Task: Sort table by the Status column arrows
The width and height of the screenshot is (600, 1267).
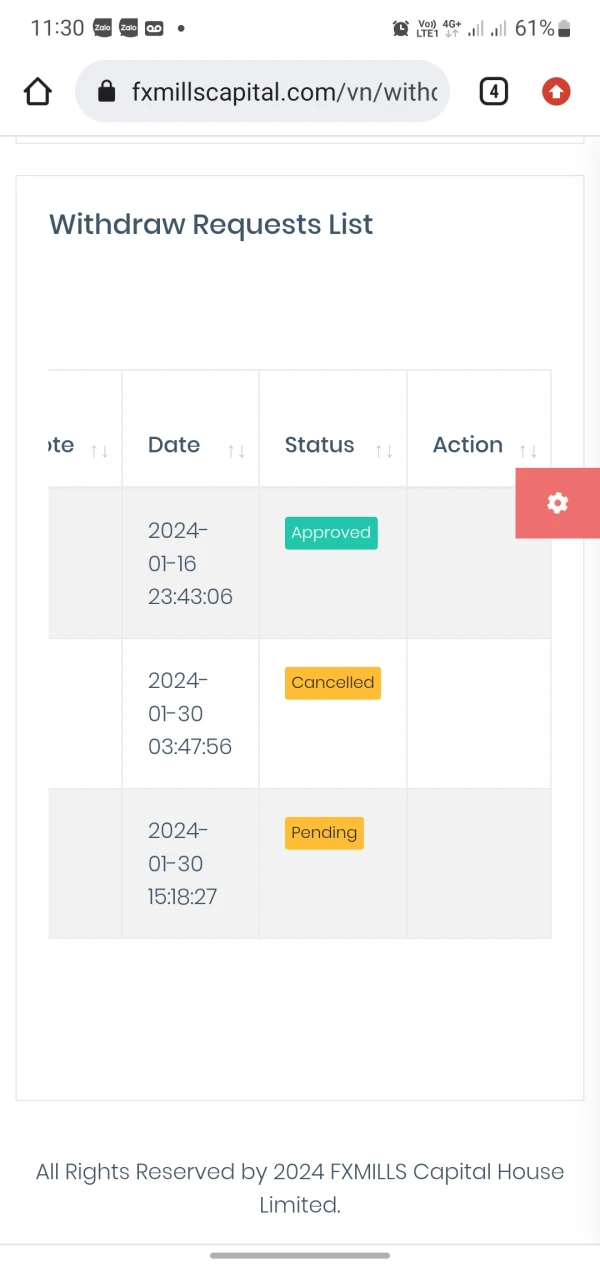Action: click(x=384, y=451)
